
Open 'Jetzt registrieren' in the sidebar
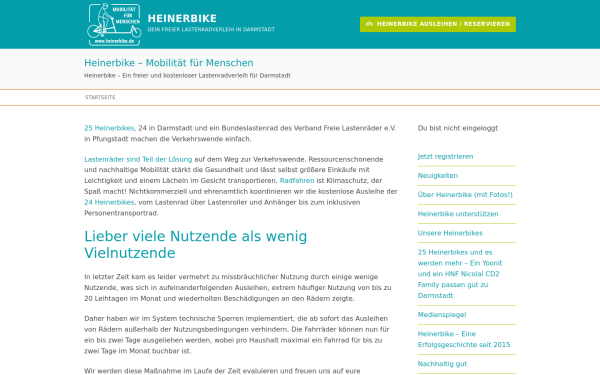click(x=445, y=157)
